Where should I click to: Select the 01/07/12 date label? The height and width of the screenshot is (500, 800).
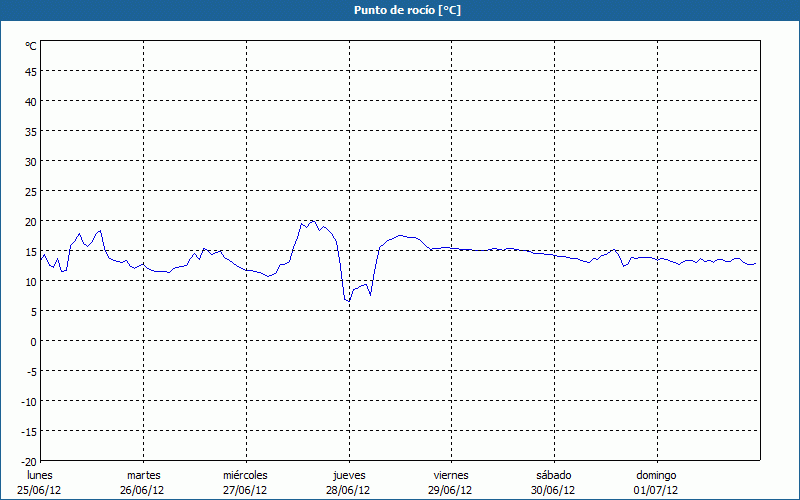(656, 490)
